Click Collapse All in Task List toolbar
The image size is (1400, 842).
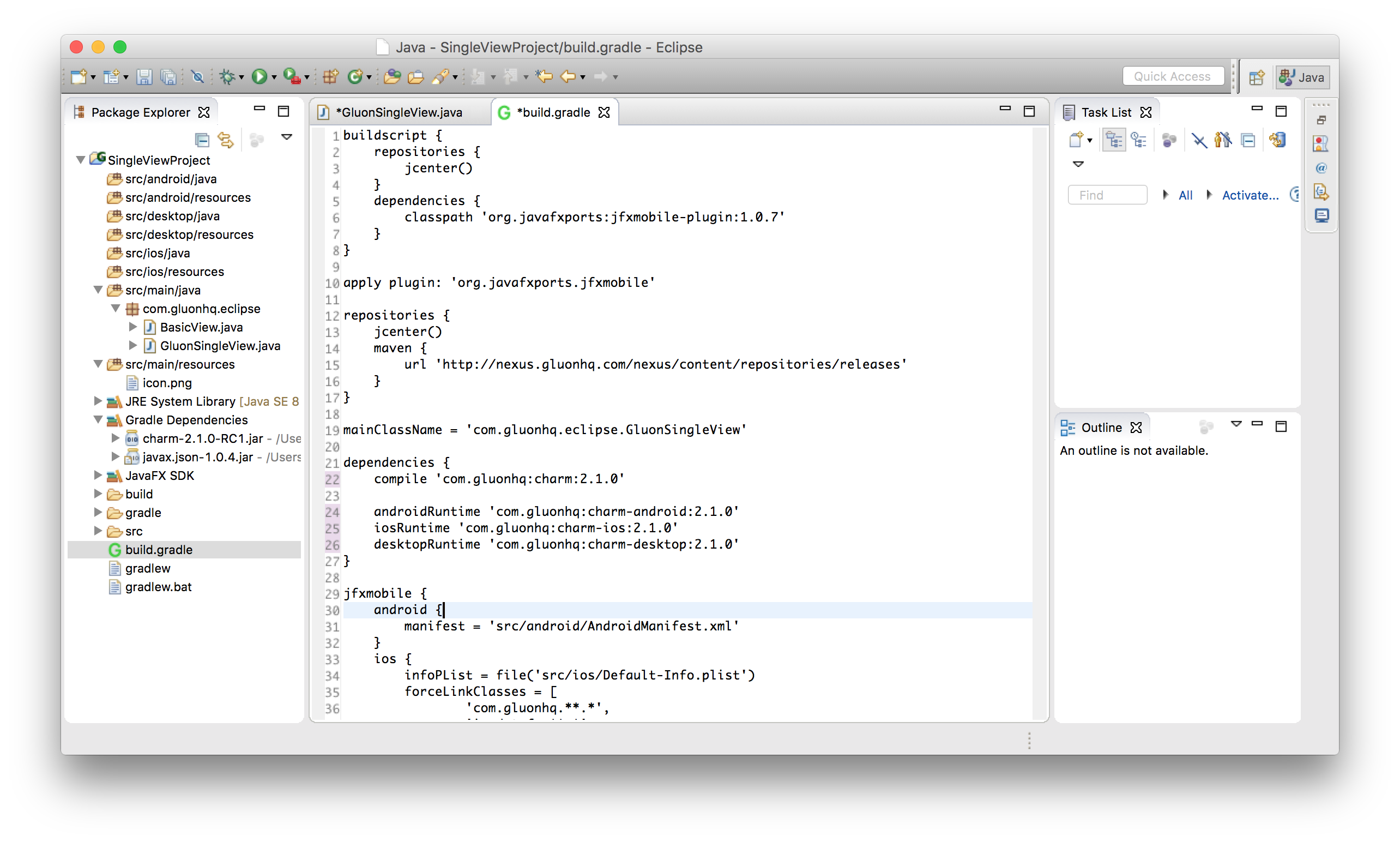pyautogui.click(x=1247, y=140)
